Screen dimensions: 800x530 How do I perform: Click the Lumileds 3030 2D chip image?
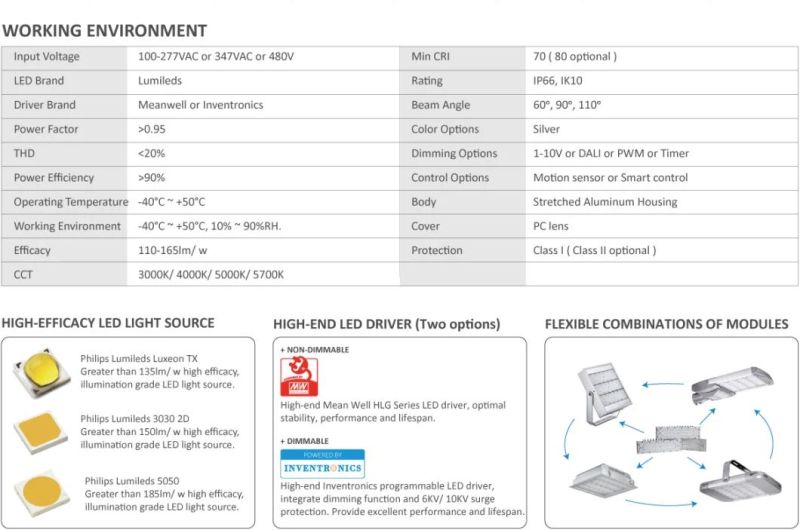coord(41,433)
